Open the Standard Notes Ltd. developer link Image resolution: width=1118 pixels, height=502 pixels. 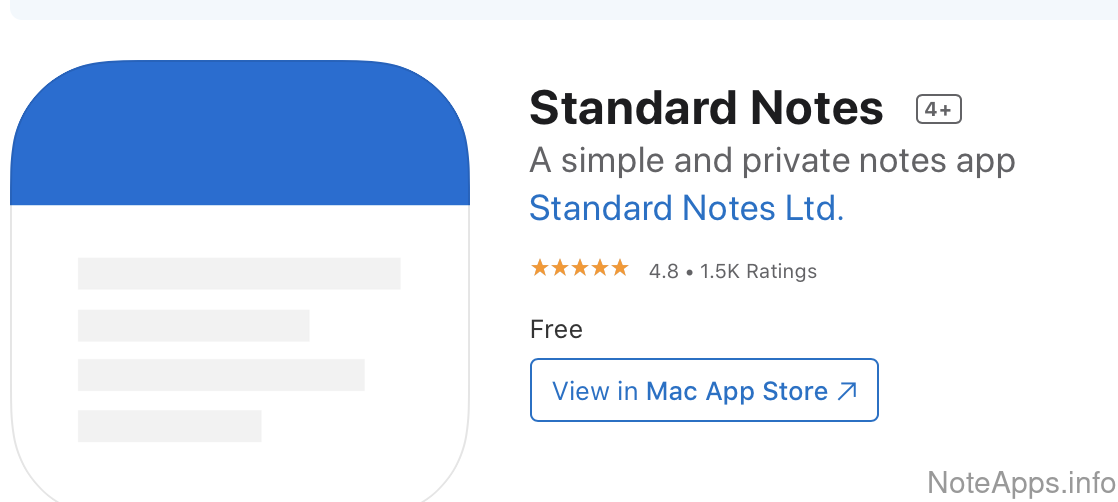[x=686, y=208]
